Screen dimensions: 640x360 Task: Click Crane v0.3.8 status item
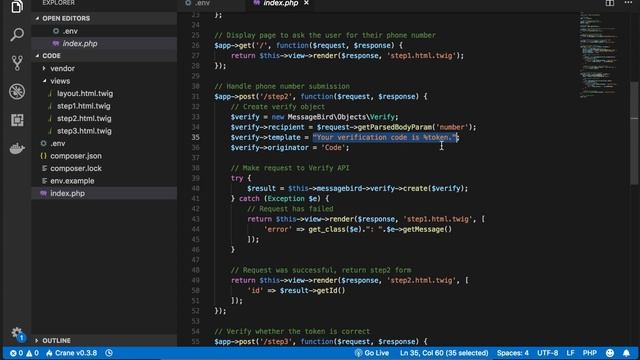(72, 353)
